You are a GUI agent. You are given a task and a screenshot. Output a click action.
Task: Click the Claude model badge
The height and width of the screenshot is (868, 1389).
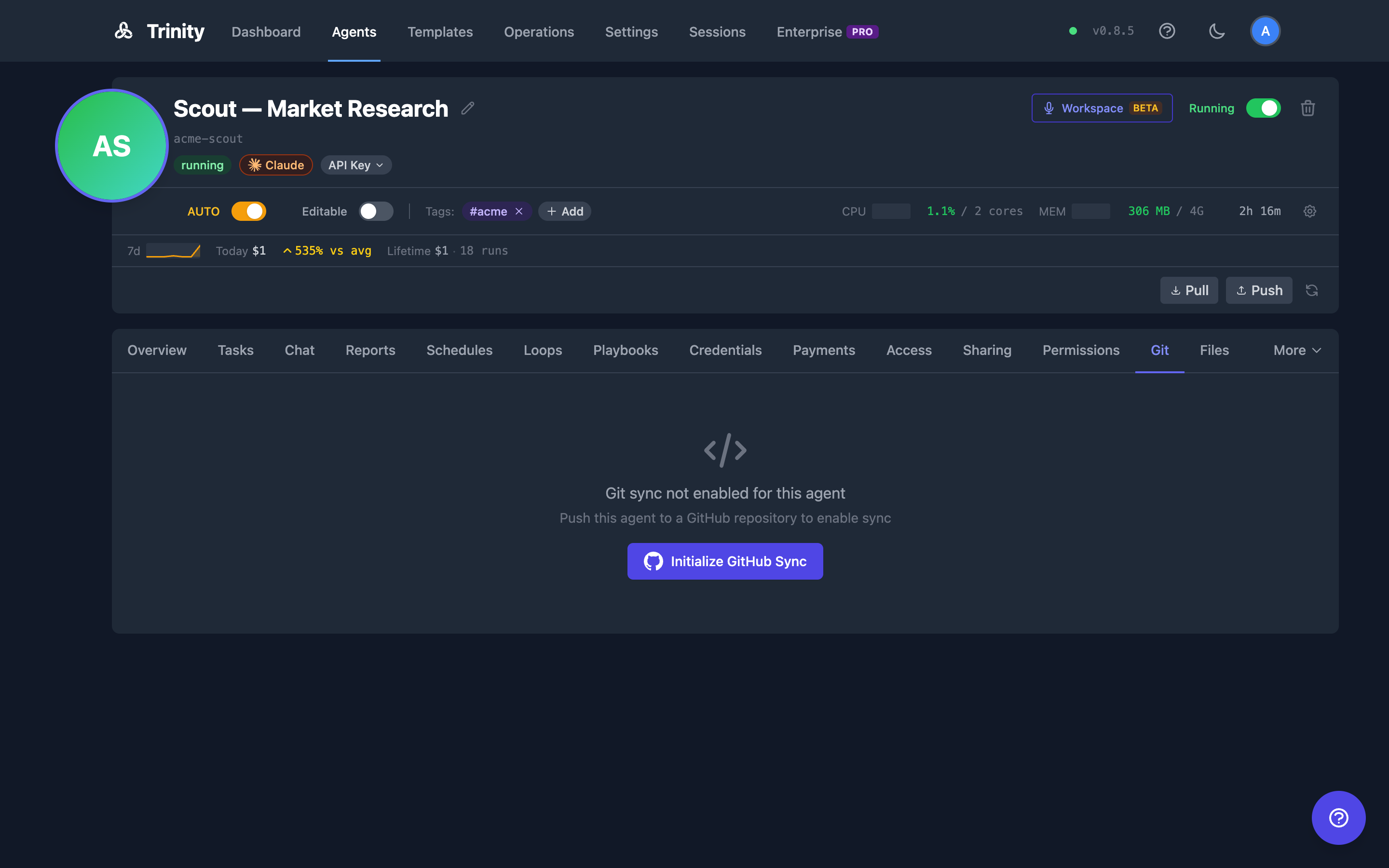276,165
